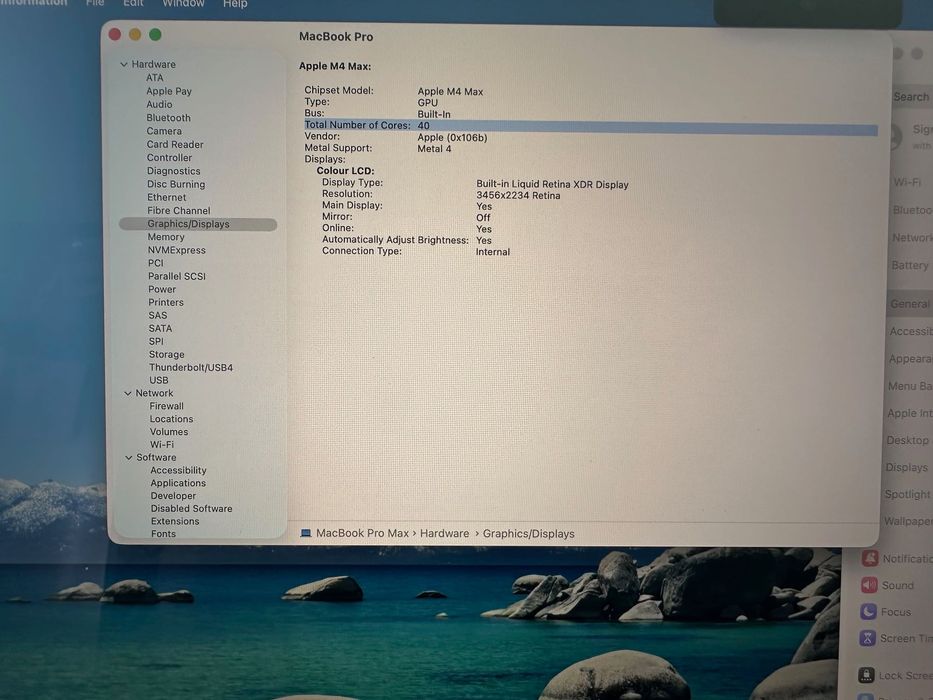Click Metal Support value Metal 4
Image resolution: width=933 pixels, height=700 pixels.
point(434,149)
